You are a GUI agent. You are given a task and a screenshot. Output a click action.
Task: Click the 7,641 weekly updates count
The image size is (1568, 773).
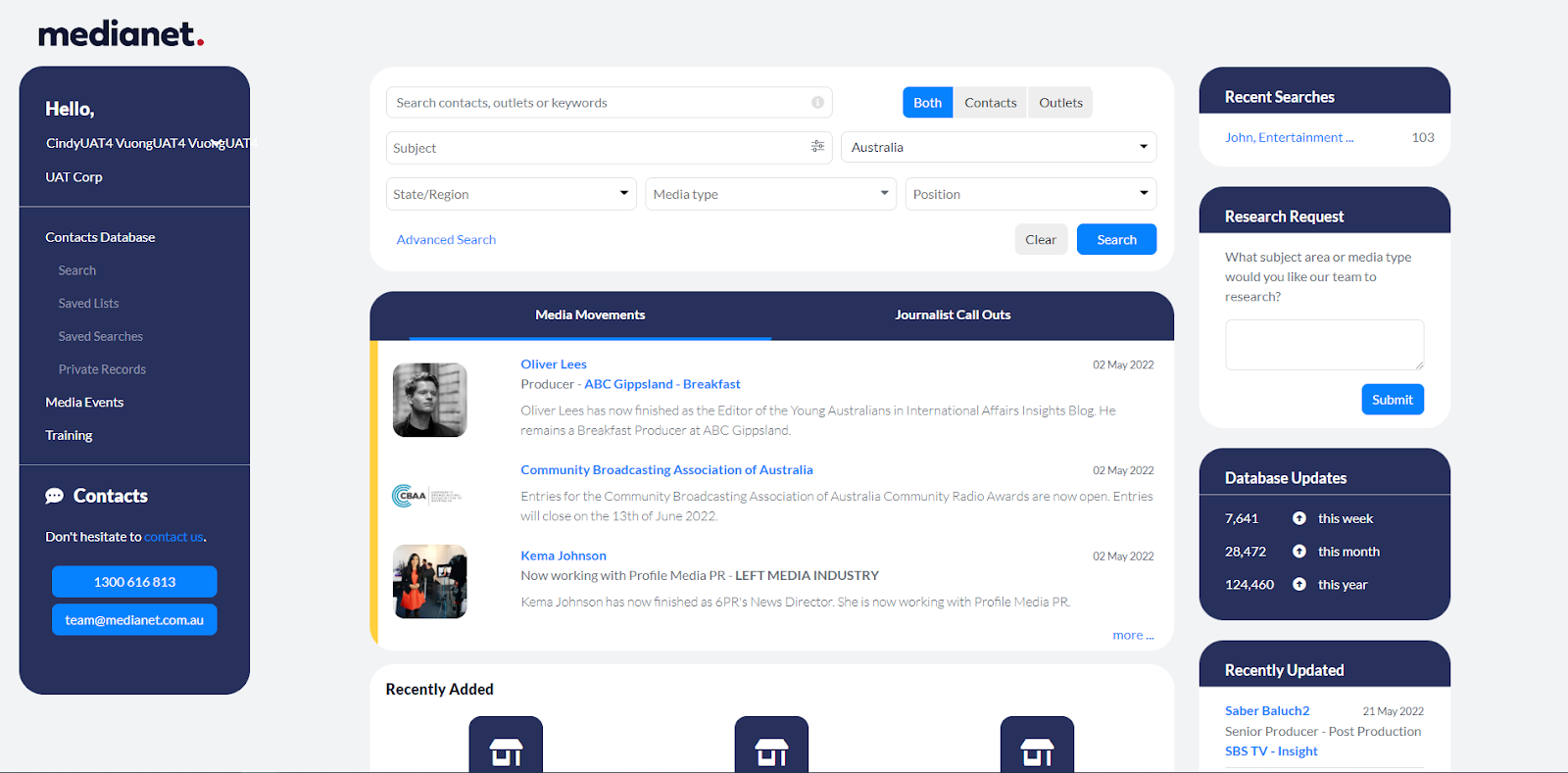[x=1242, y=518]
